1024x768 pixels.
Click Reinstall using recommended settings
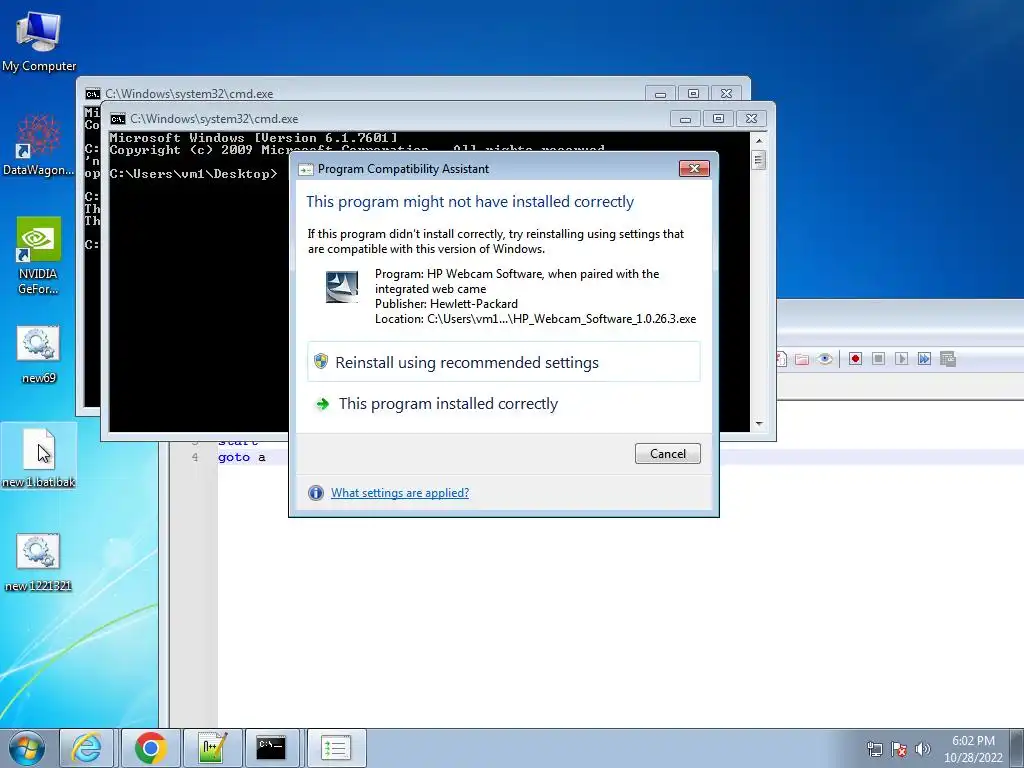coord(504,362)
